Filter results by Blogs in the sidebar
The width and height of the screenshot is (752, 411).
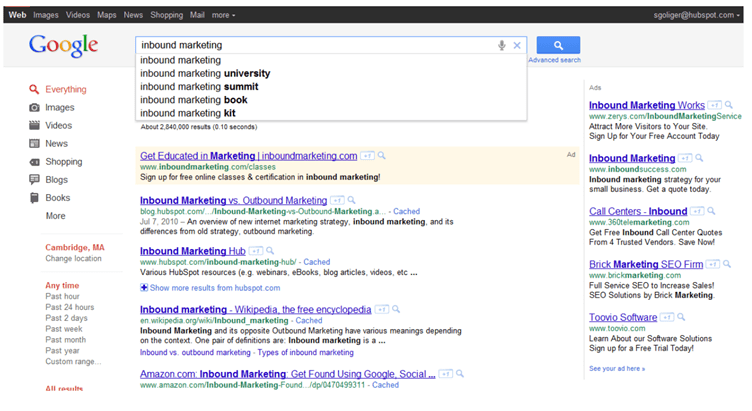click(57, 180)
